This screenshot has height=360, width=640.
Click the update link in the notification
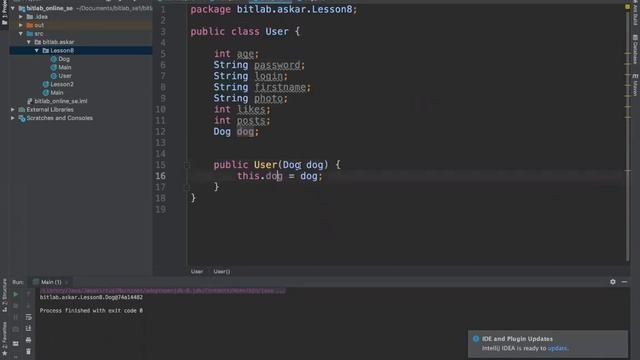pyautogui.click(x=558, y=348)
